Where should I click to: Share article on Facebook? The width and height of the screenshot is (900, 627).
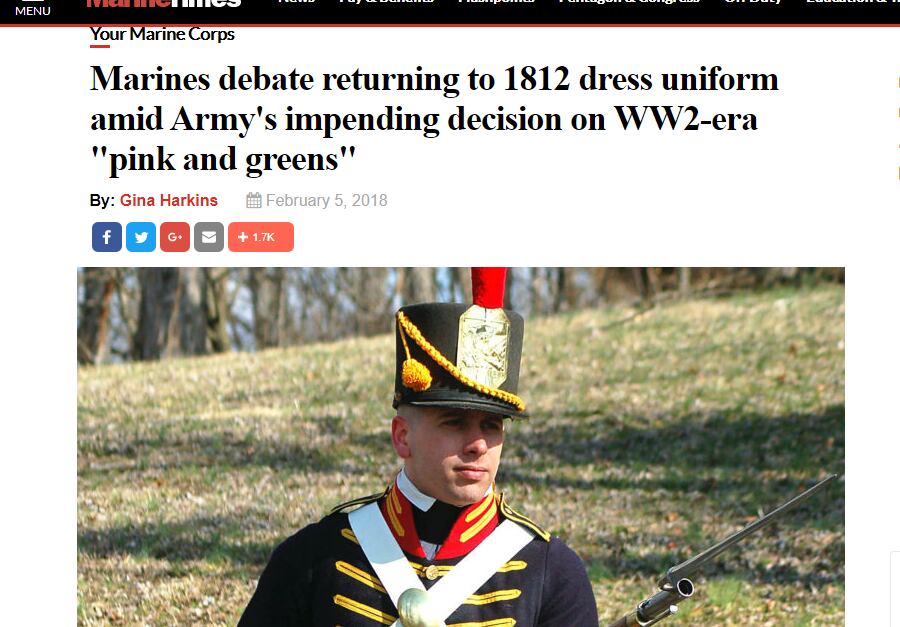click(x=107, y=237)
